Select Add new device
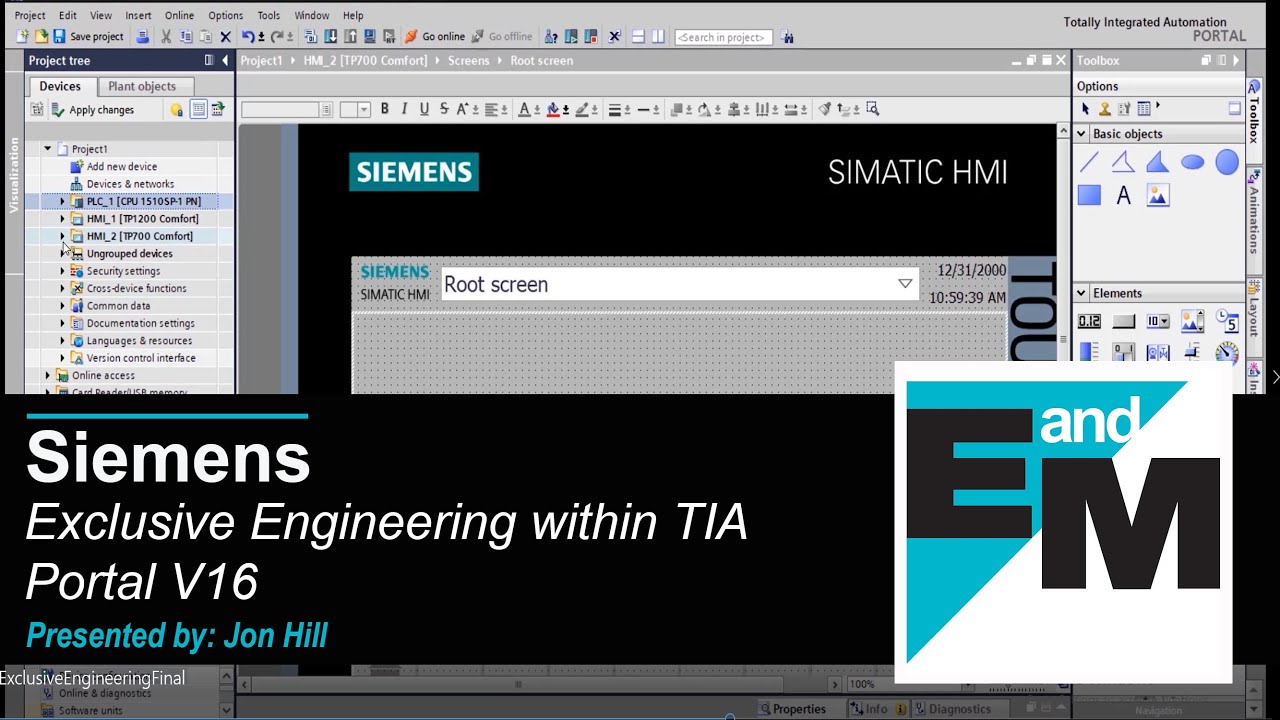1280x720 pixels. click(x=121, y=167)
